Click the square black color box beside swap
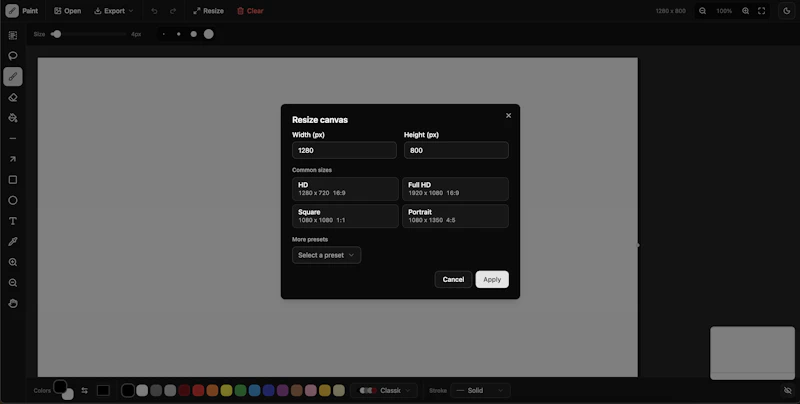Screen dimensions: 800x404 coord(103,390)
